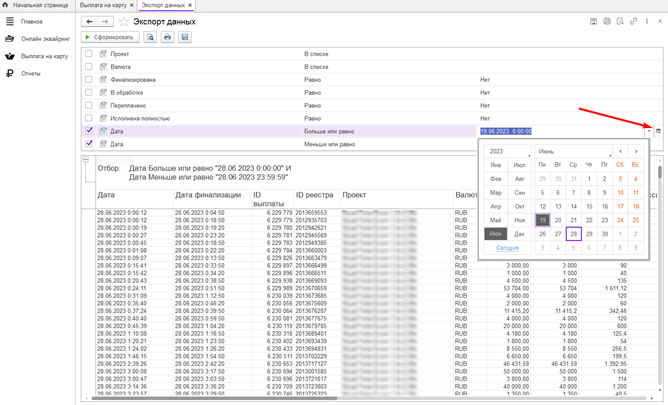Uncheck the first Дата filter checkbox
This screenshot has width=668, height=405.
pyautogui.click(x=89, y=131)
